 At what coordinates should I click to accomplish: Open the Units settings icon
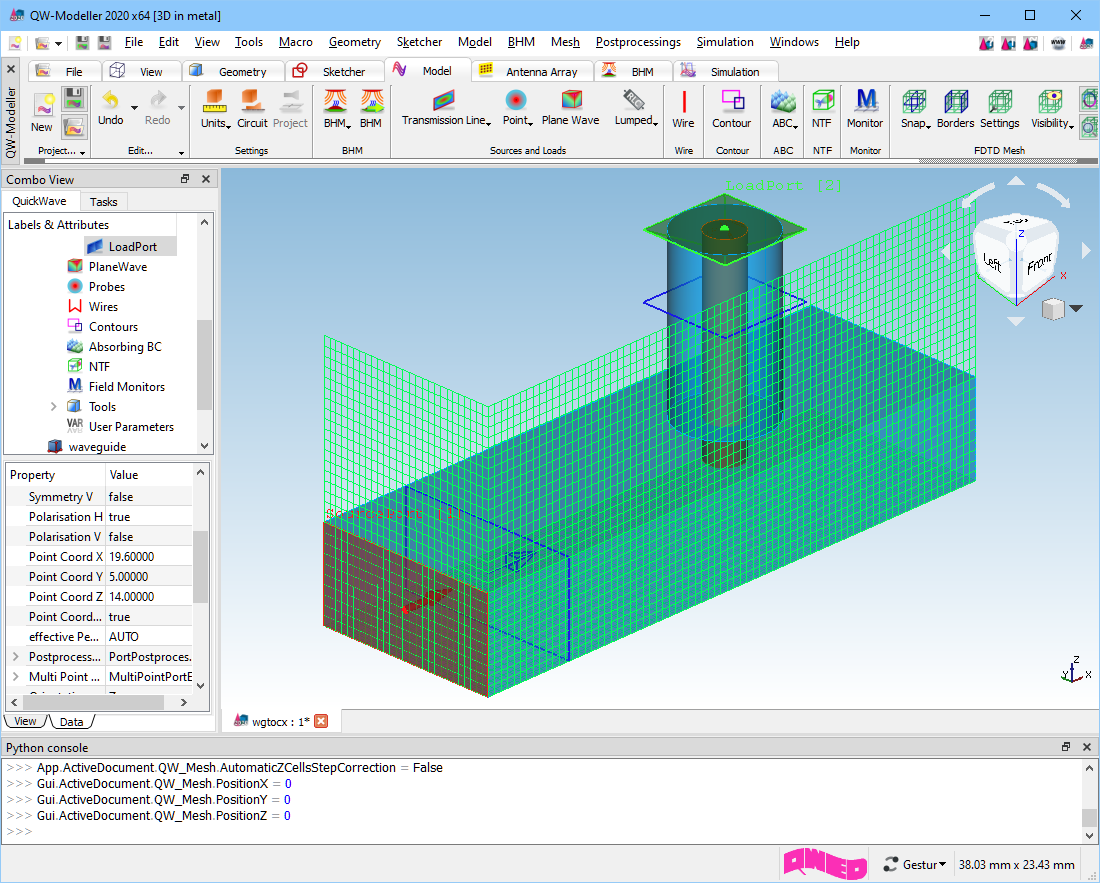(213, 100)
